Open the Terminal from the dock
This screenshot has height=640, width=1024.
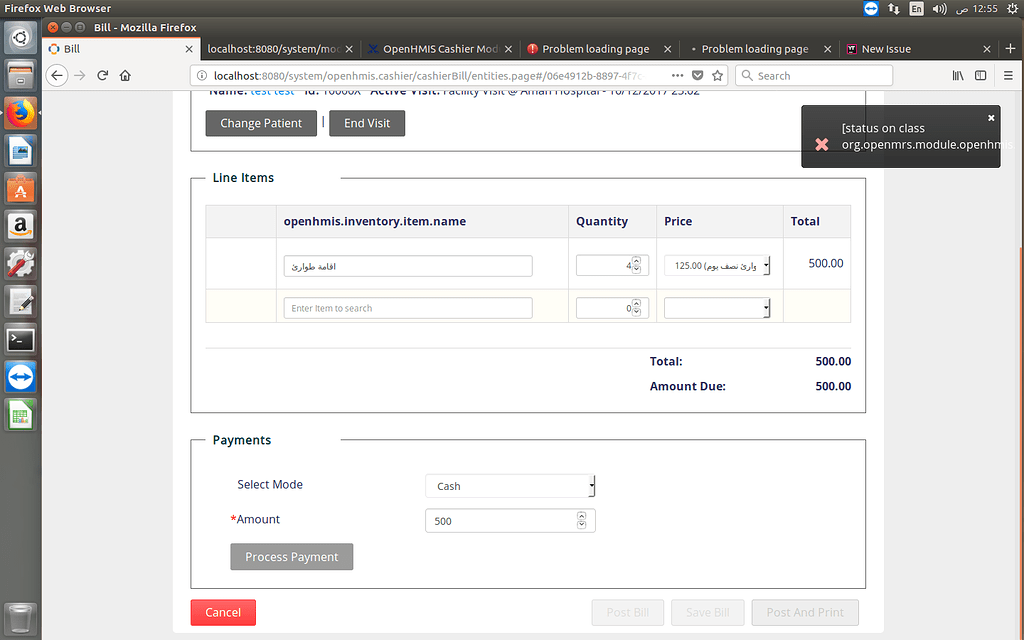click(x=20, y=338)
